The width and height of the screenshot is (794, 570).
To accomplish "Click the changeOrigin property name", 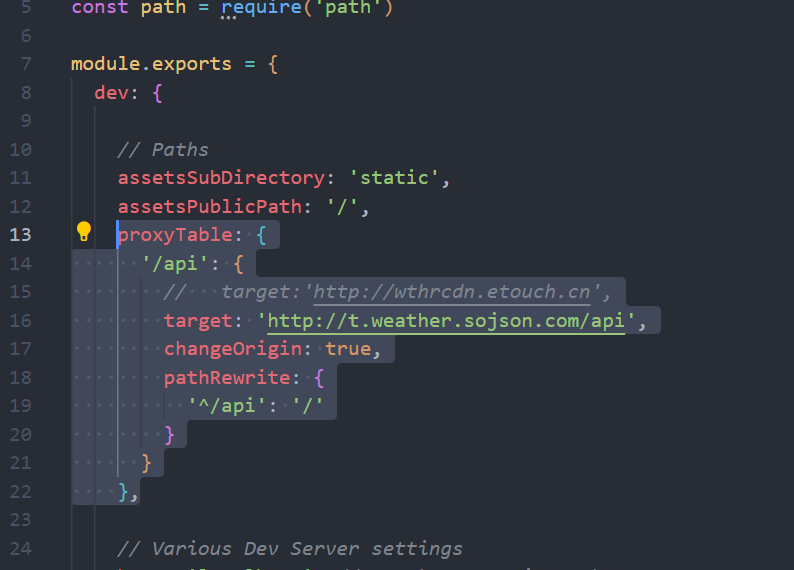I will point(233,349).
